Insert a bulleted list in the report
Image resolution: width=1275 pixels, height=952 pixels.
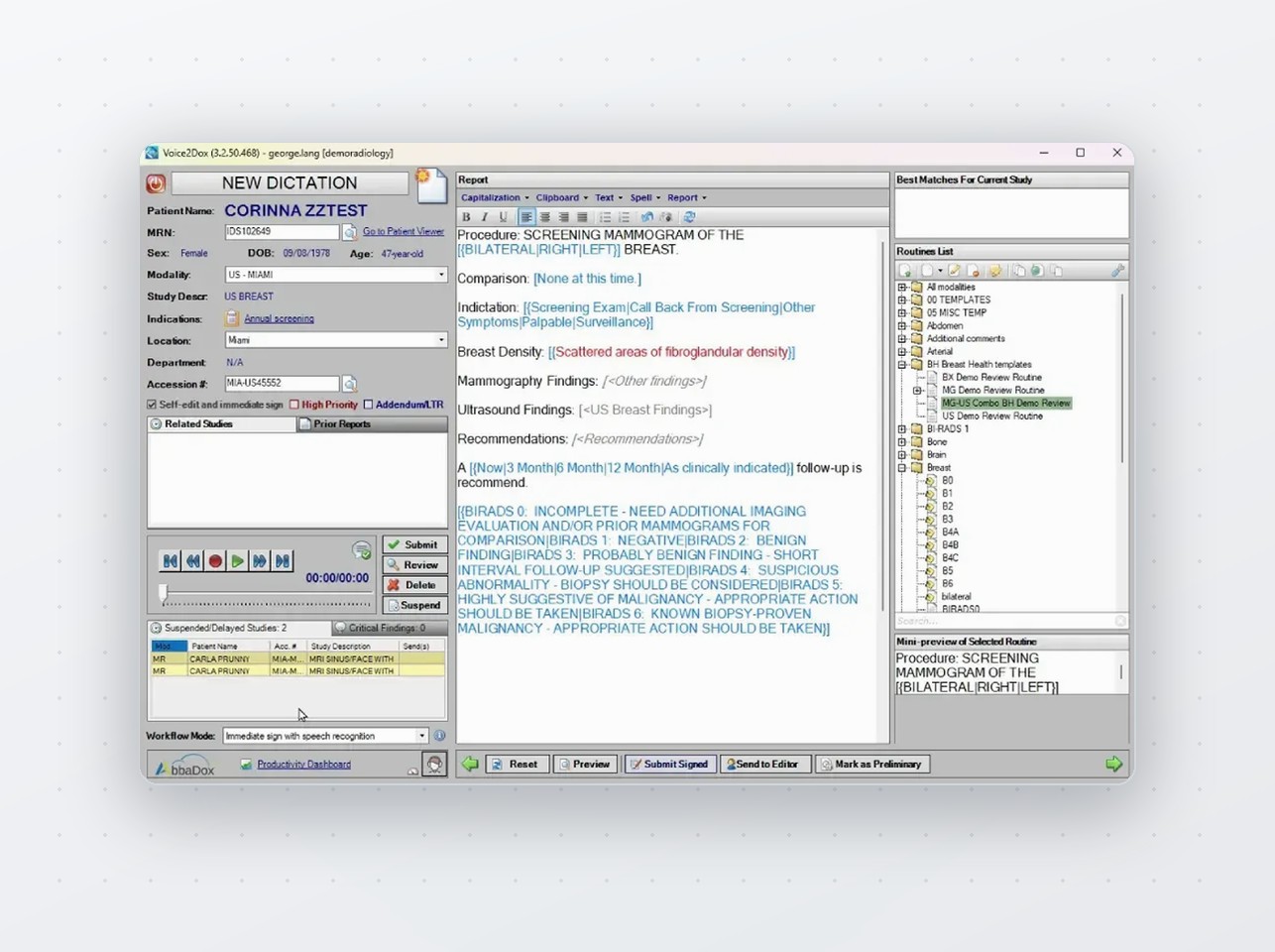tap(605, 217)
